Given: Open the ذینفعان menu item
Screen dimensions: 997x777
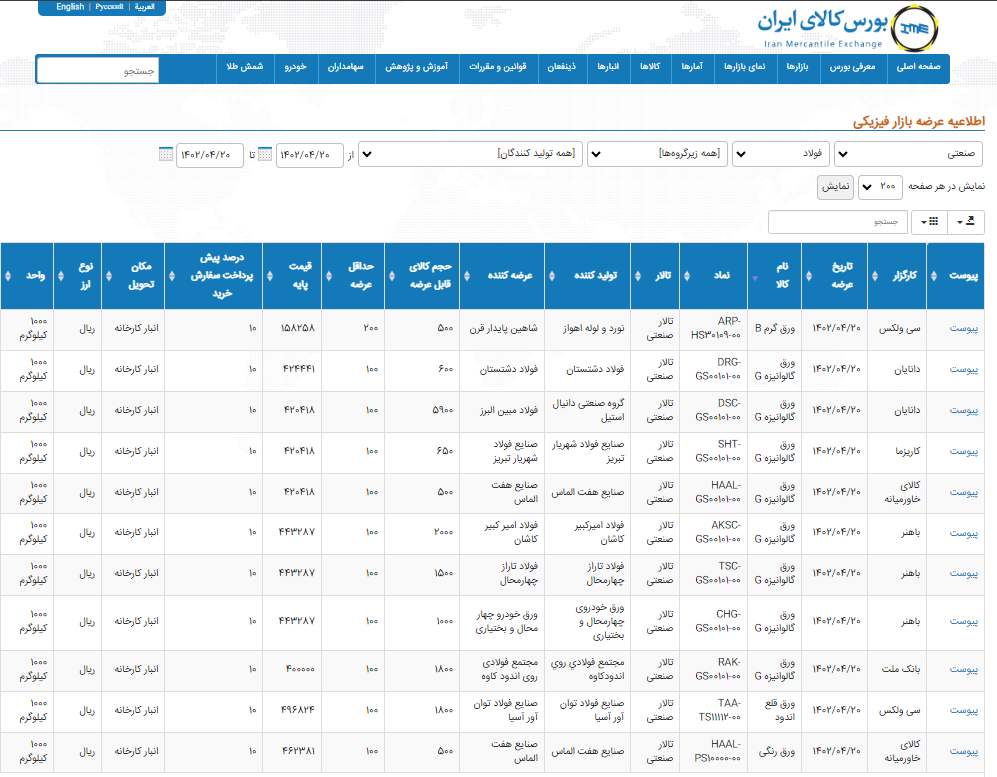Looking at the screenshot, I should [562, 67].
